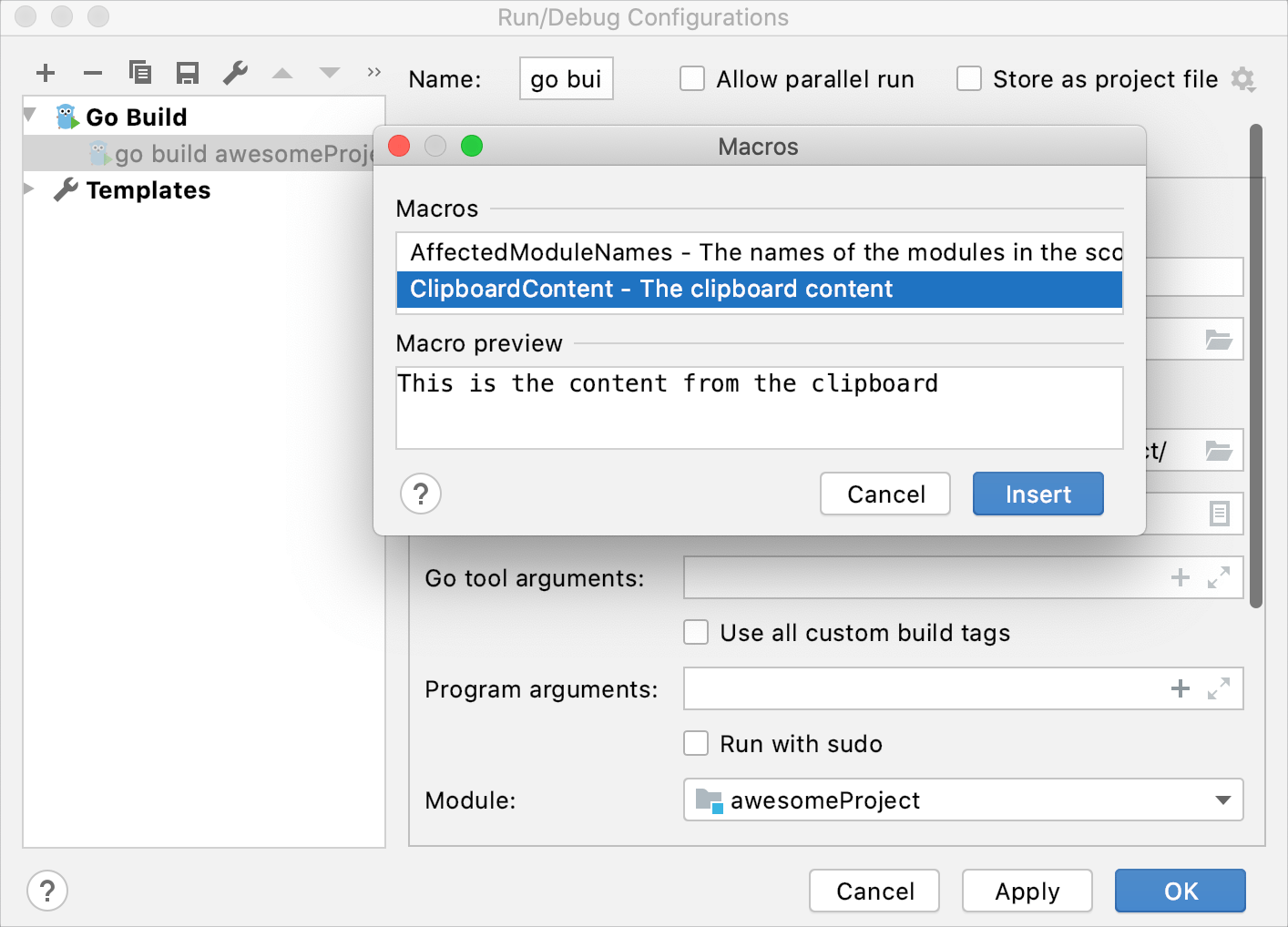Cancel the Run/Debug Configurations dialog
Image resolution: width=1288 pixels, height=927 pixels.
click(x=874, y=891)
